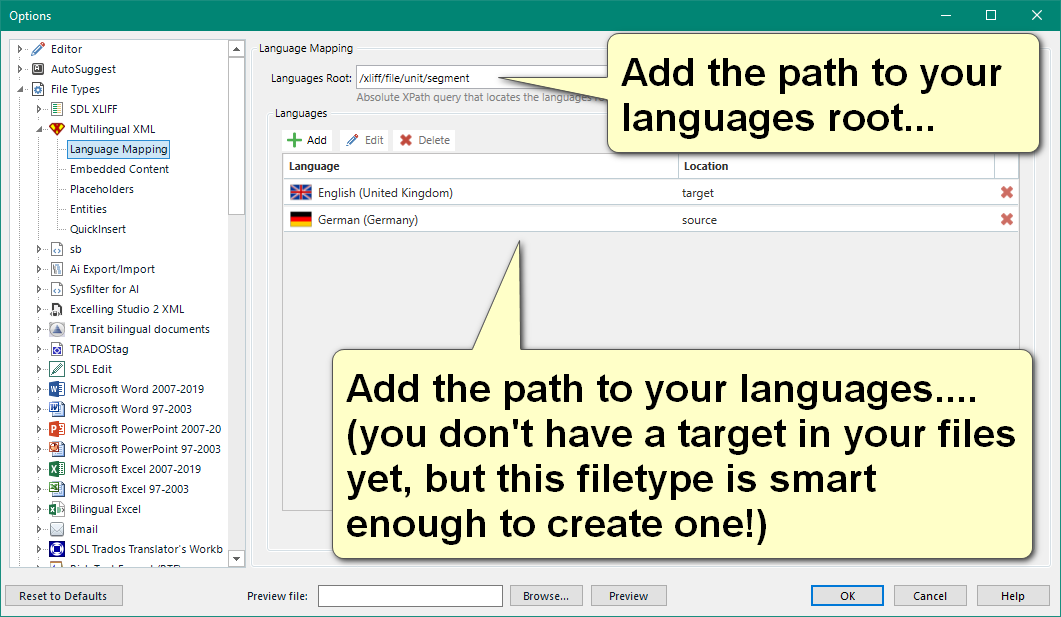Remove English (United Kingdom) with red X
This screenshot has height=617, width=1061.
click(1007, 193)
